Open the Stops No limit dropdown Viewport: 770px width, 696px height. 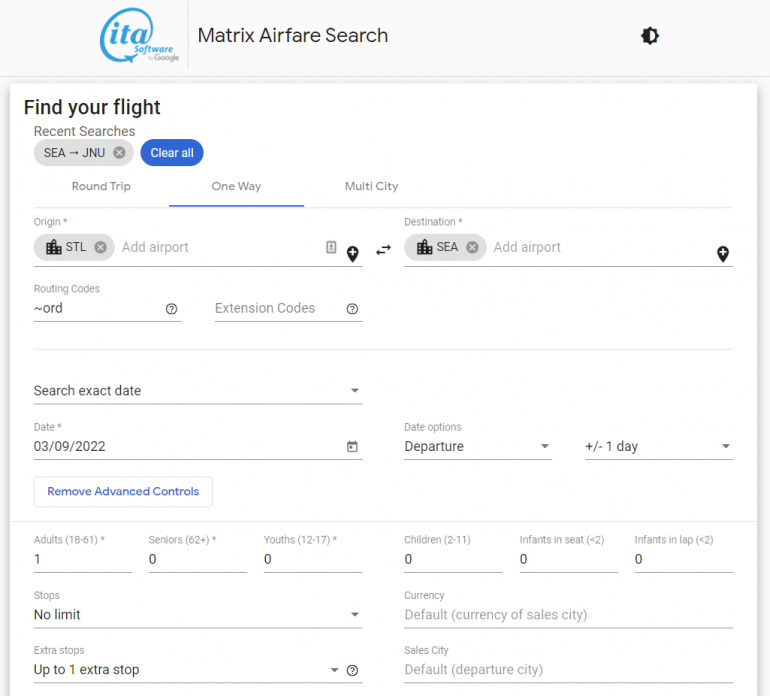coord(198,615)
